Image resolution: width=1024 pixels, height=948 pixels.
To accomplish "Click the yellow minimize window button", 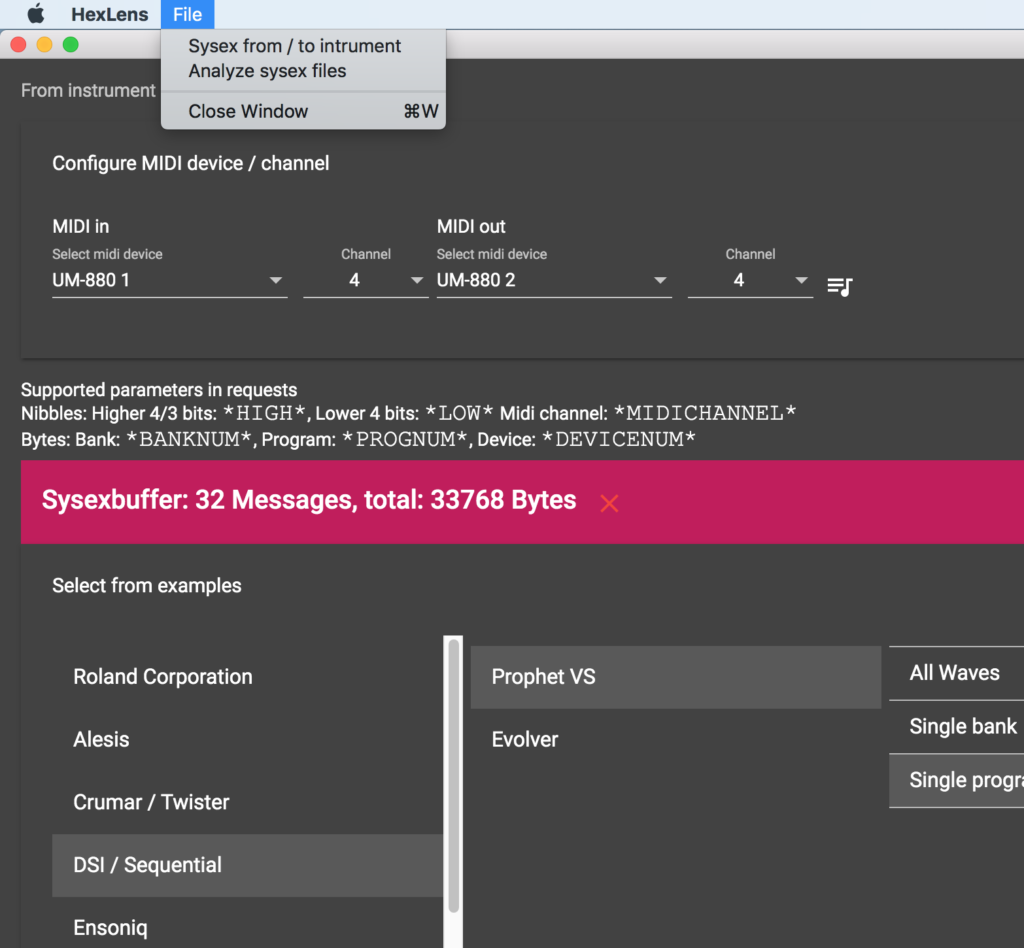I will coord(44,44).
